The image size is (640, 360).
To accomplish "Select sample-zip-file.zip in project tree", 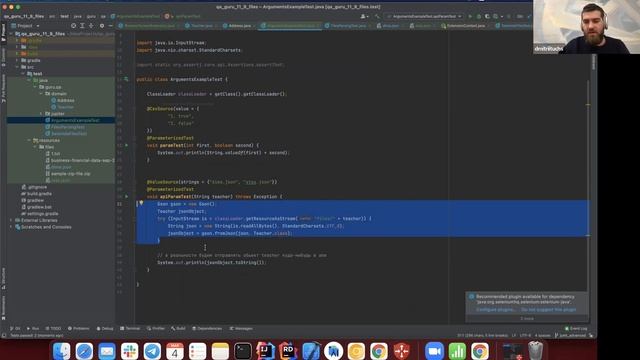I will [68, 173].
